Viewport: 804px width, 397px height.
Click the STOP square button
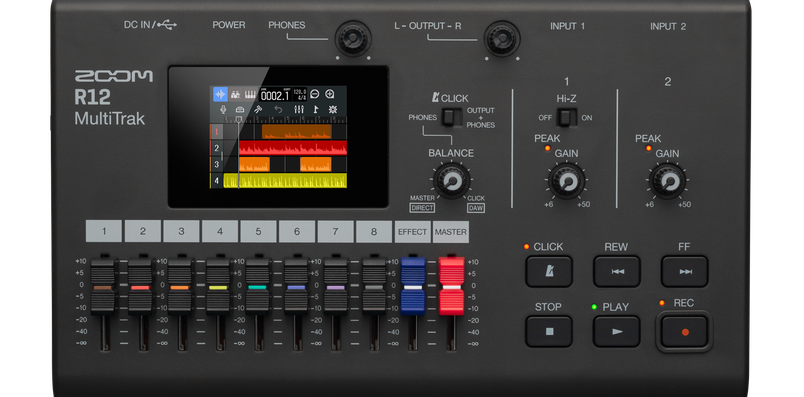[x=549, y=331]
